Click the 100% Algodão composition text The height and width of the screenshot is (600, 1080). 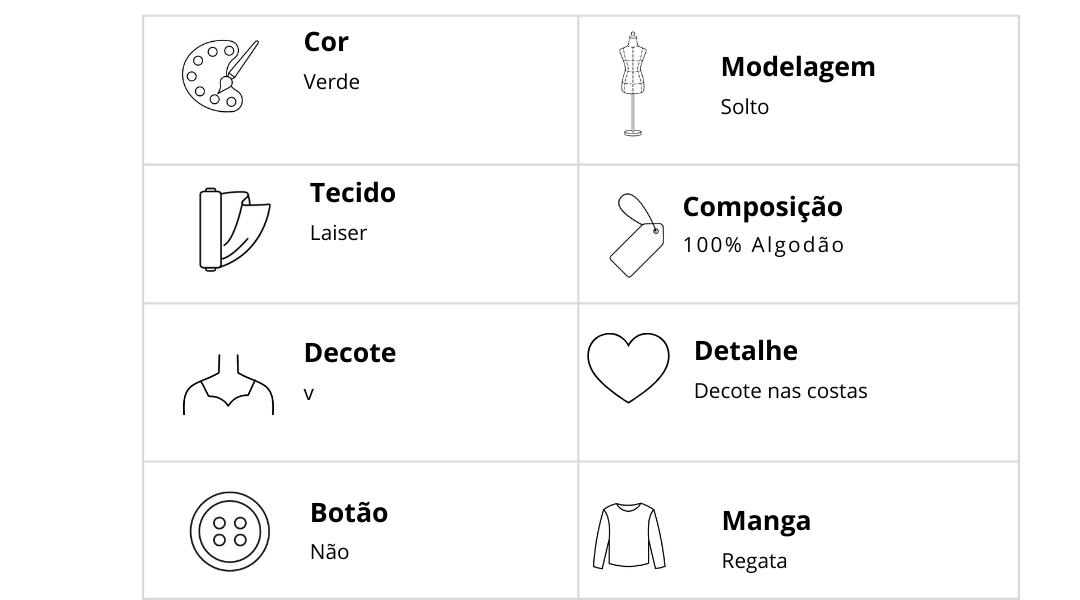pyautogui.click(x=763, y=245)
